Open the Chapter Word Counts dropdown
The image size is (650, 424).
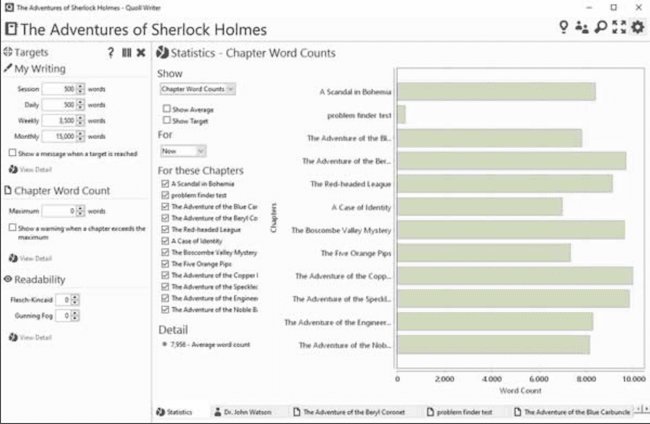[x=197, y=89]
